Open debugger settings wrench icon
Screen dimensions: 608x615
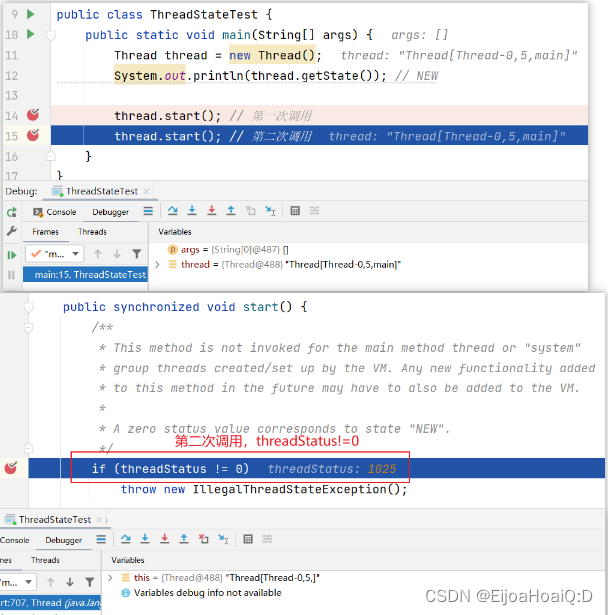[x=12, y=231]
